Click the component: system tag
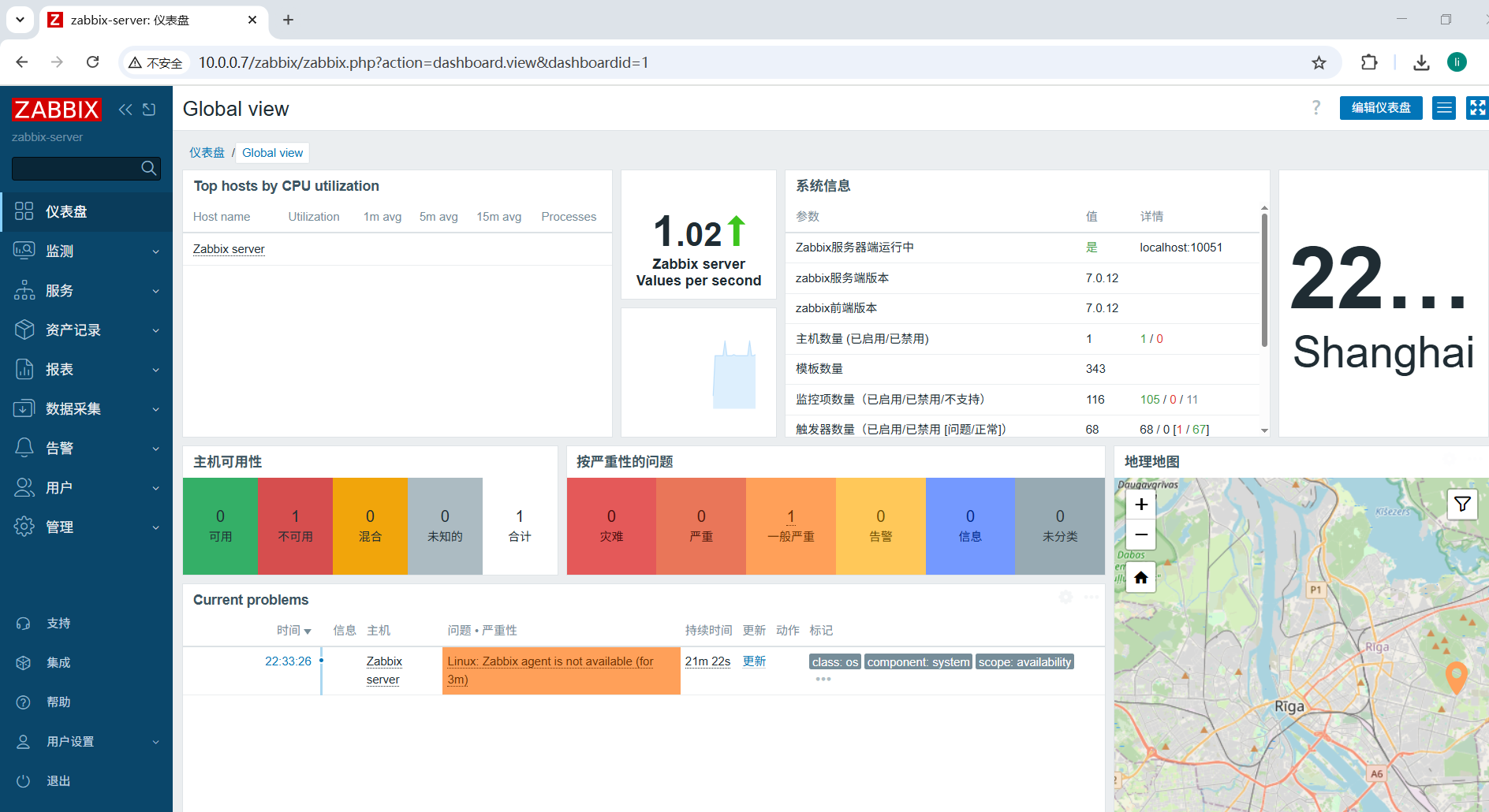Image resolution: width=1489 pixels, height=812 pixels. (x=918, y=662)
